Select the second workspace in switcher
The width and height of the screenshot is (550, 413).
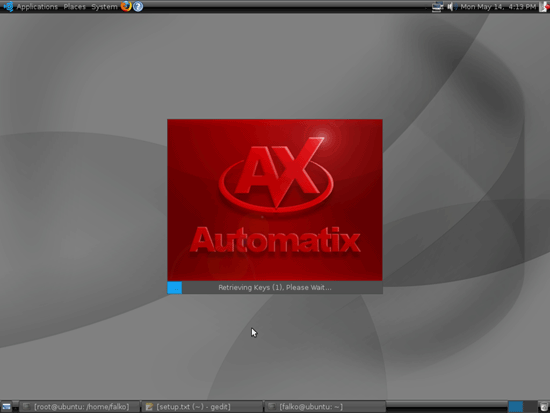coord(530,407)
